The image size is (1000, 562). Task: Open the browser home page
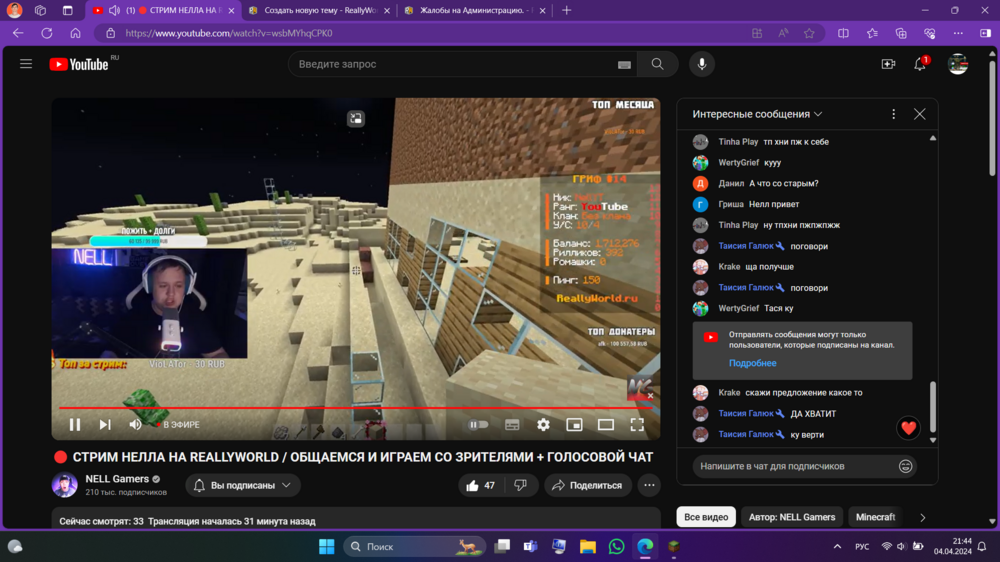click(75, 33)
